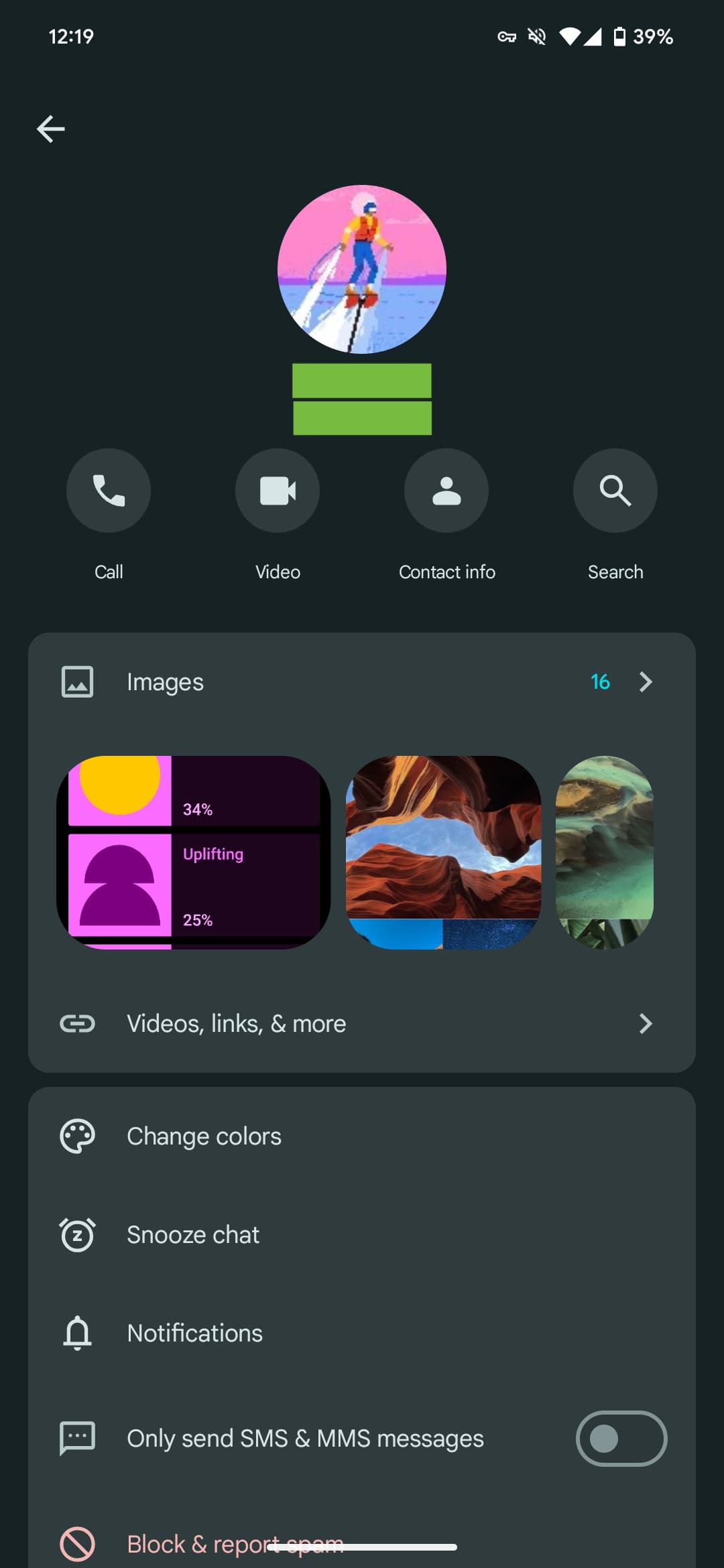Viewport: 724px width, 1568px height.
Task: Open Contact info person icon
Action: 446,491
